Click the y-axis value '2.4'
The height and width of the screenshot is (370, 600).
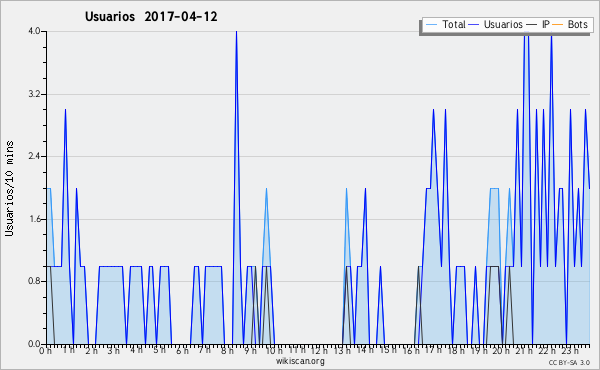(x=34, y=156)
